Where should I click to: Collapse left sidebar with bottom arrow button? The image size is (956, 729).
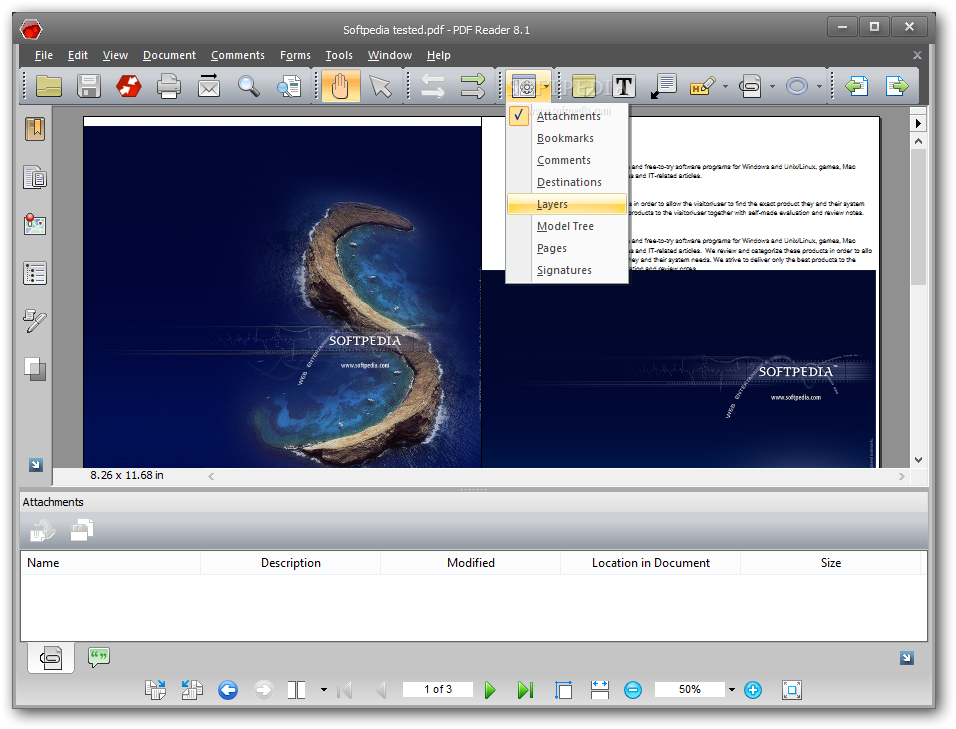(36, 465)
